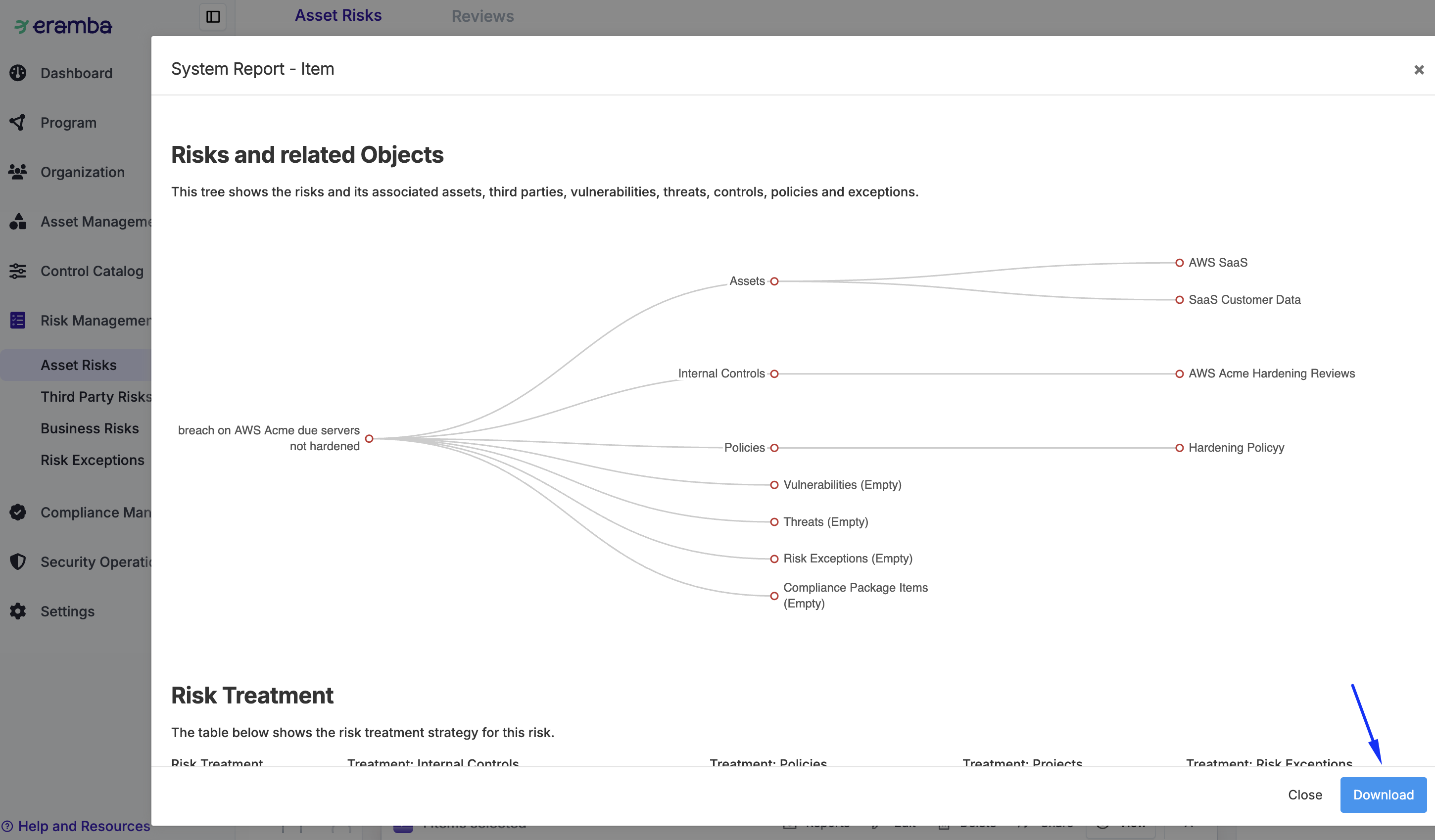1435x840 pixels.
Task: Dismiss the report modal with X
Action: (1419, 69)
